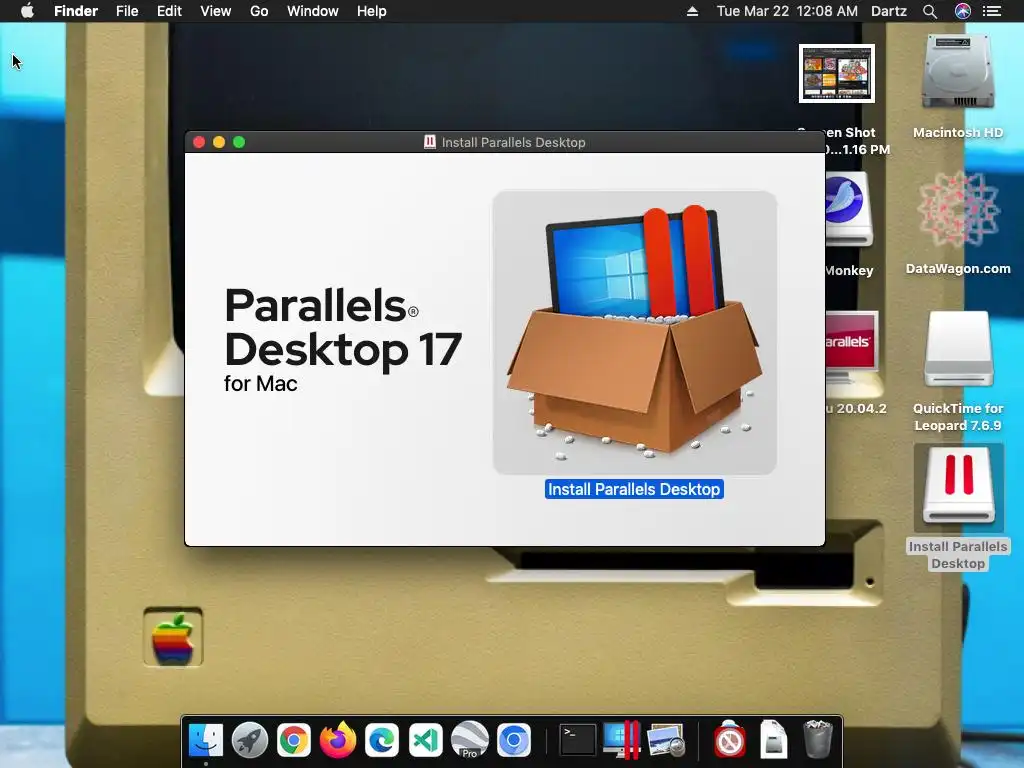Open the Finder menu
This screenshot has width=1024, height=768.
(x=76, y=11)
